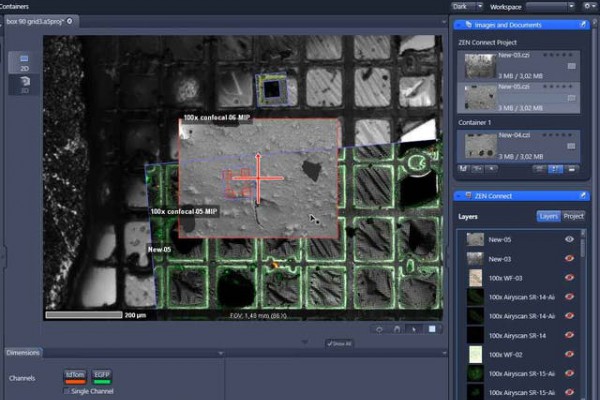Toggle visibility of the 100x WF-02 layer
The image size is (600, 400).
coord(569,354)
